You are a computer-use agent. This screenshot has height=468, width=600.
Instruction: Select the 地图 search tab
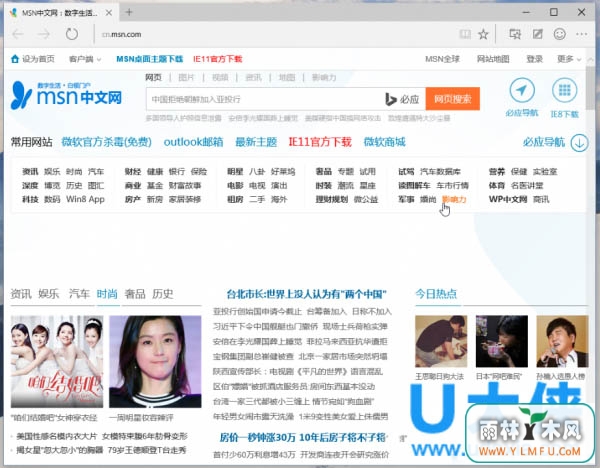coord(286,77)
